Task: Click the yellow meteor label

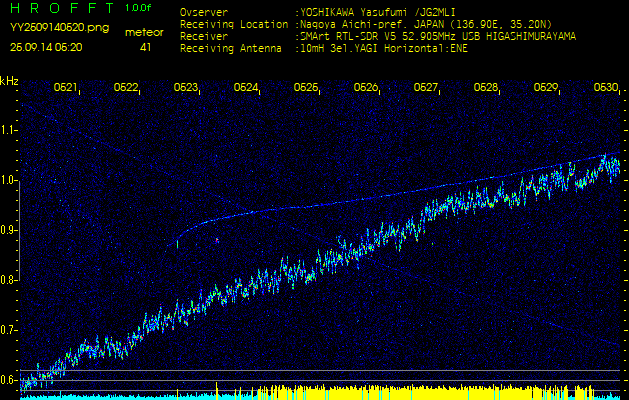Action: (144, 32)
